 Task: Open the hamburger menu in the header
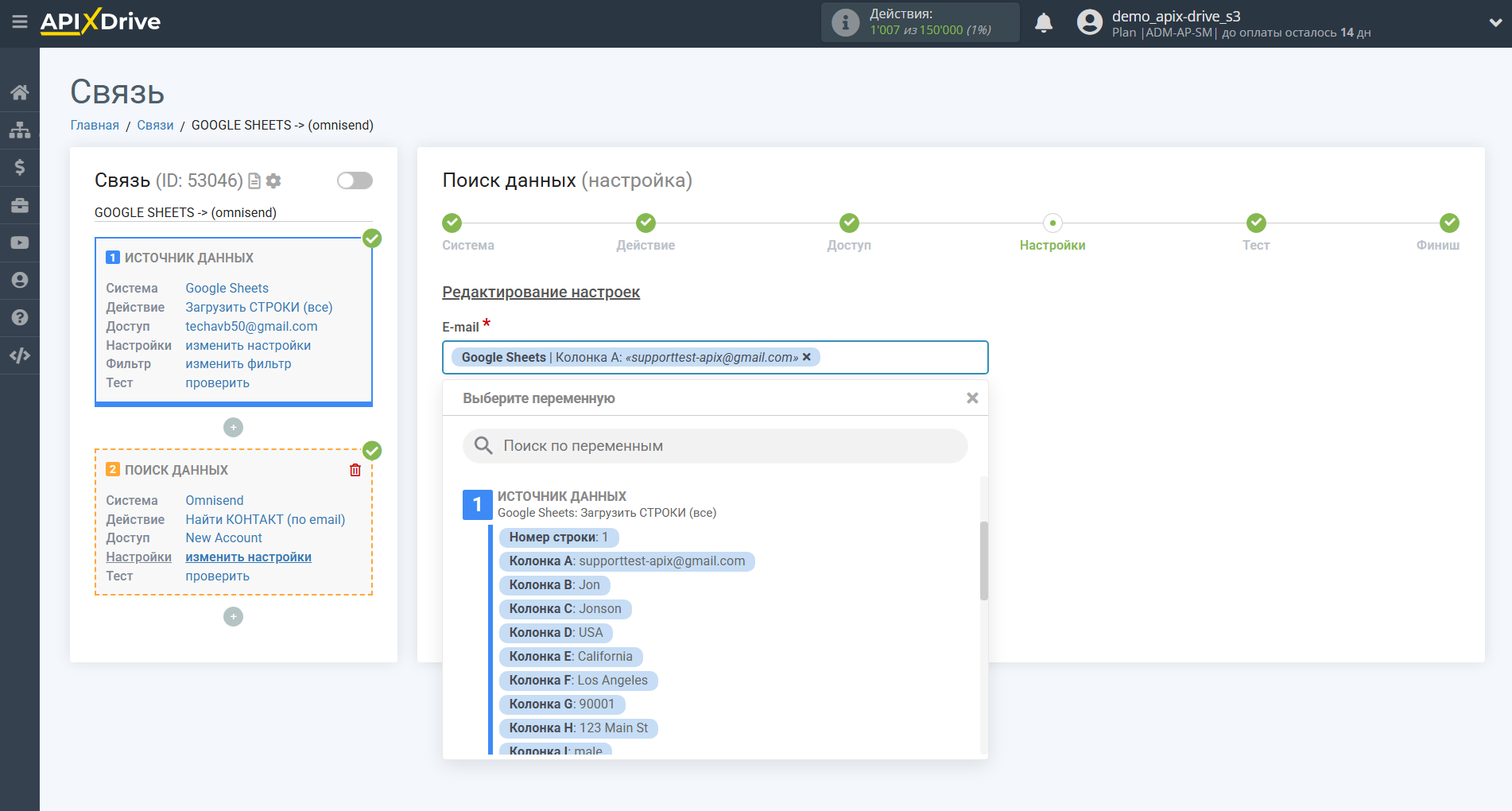(x=20, y=22)
